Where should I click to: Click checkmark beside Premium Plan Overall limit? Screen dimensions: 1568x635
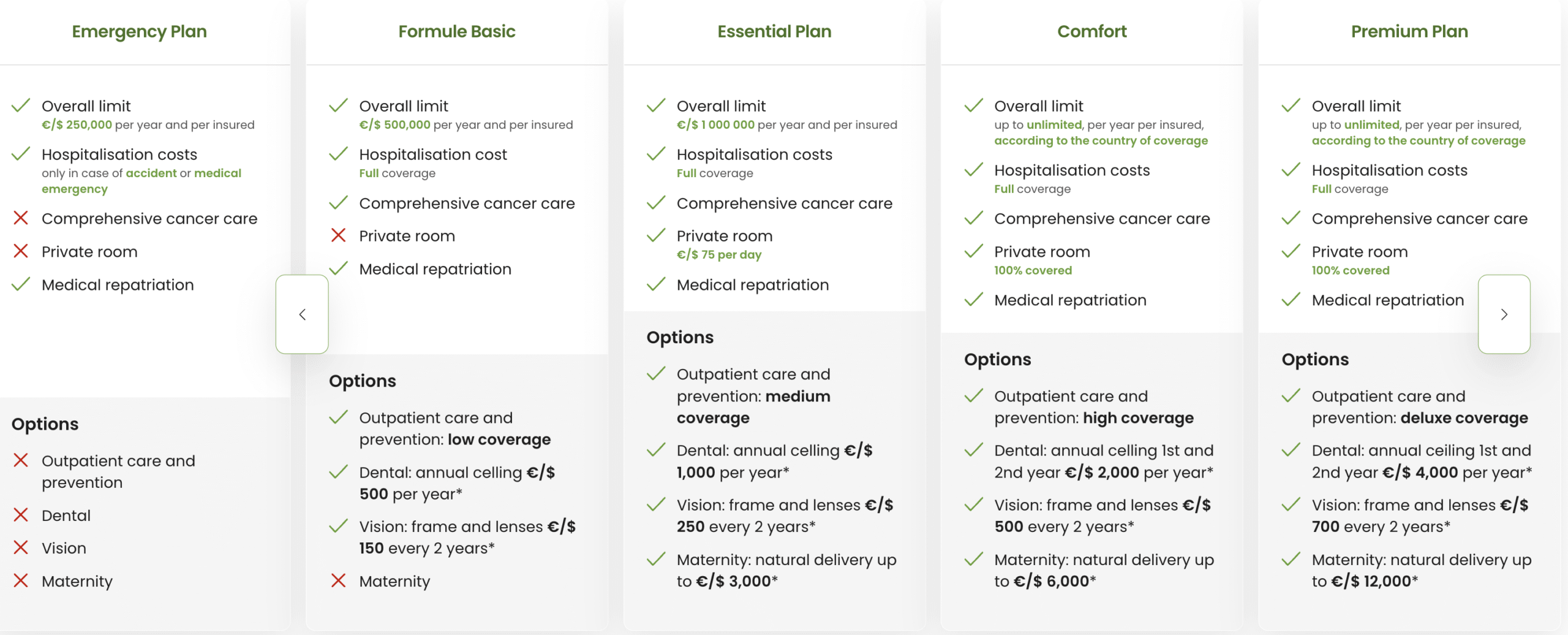click(x=1291, y=105)
